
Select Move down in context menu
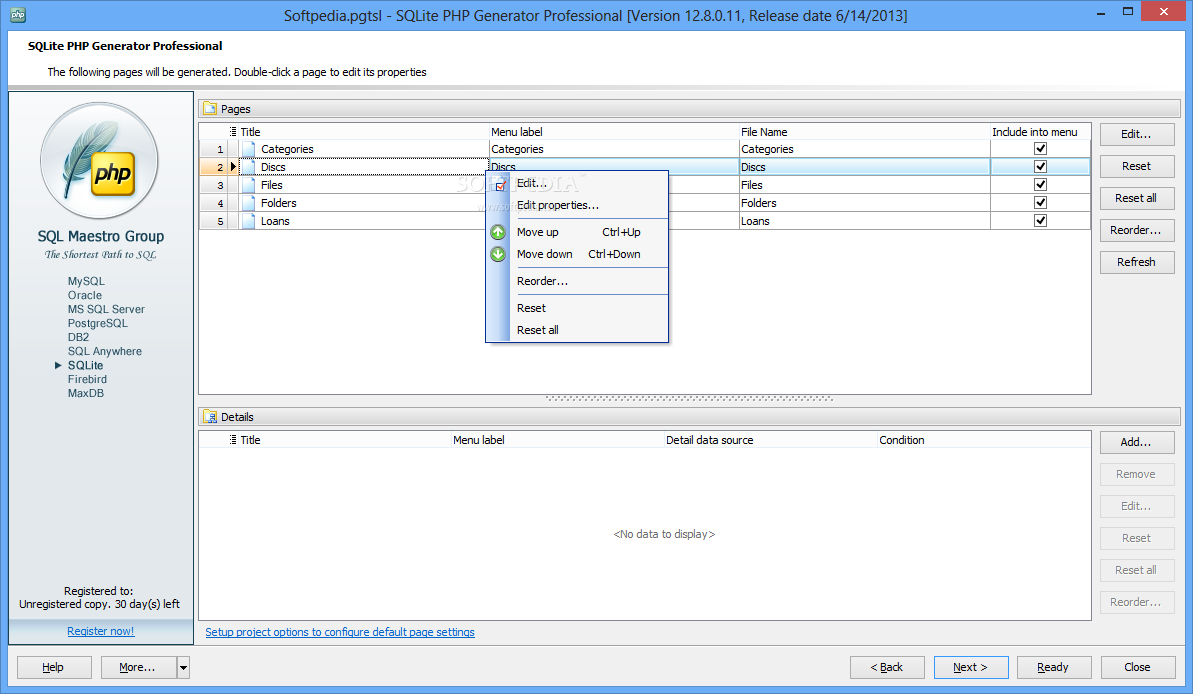tap(577, 254)
